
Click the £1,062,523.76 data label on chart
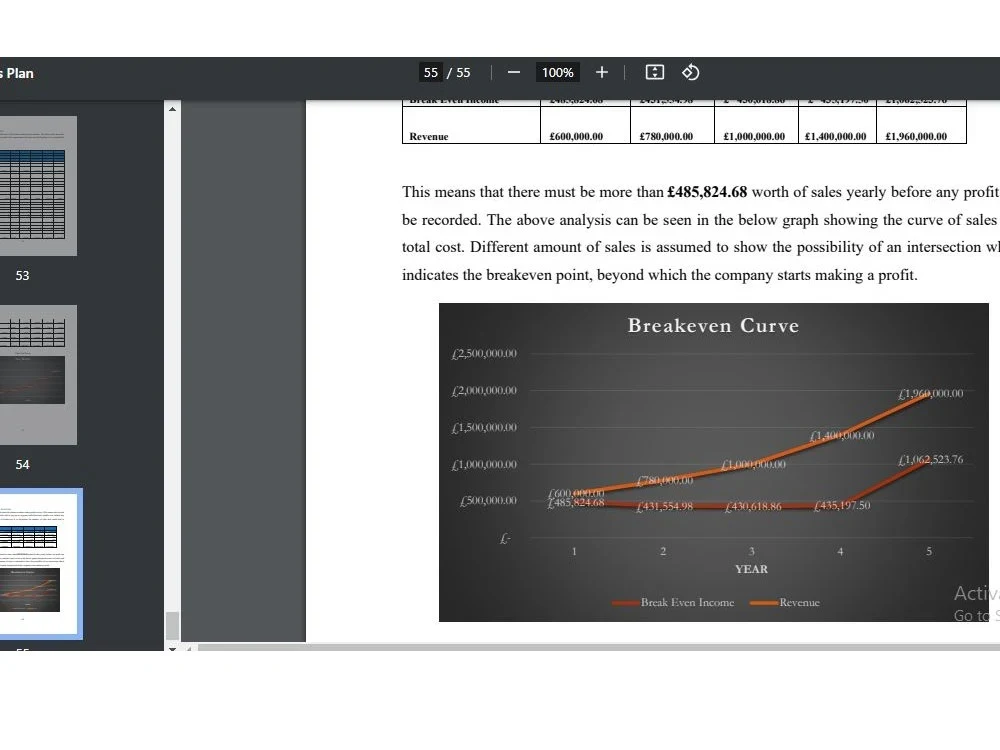pos(930,459)
